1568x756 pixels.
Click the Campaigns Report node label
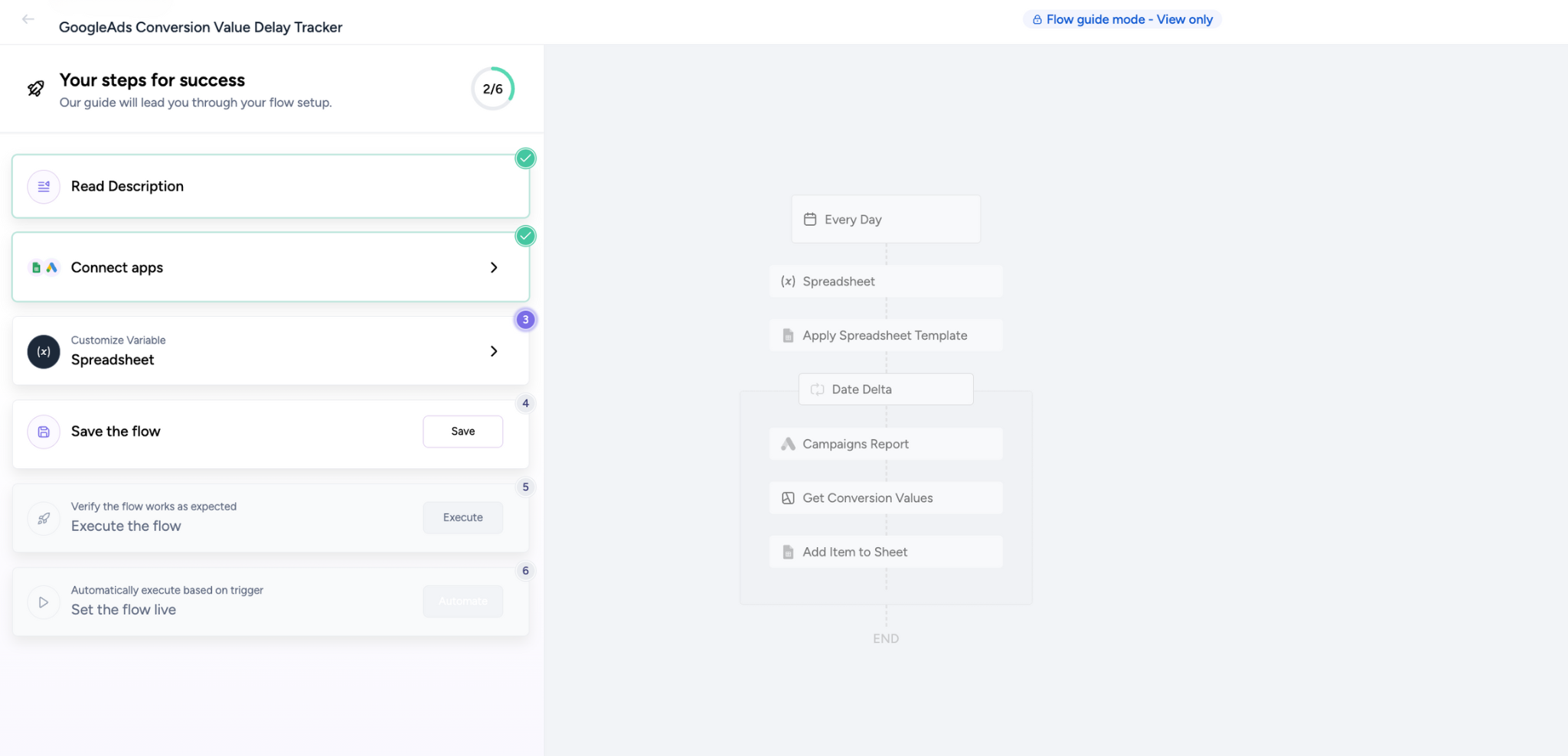coord(855,444)
